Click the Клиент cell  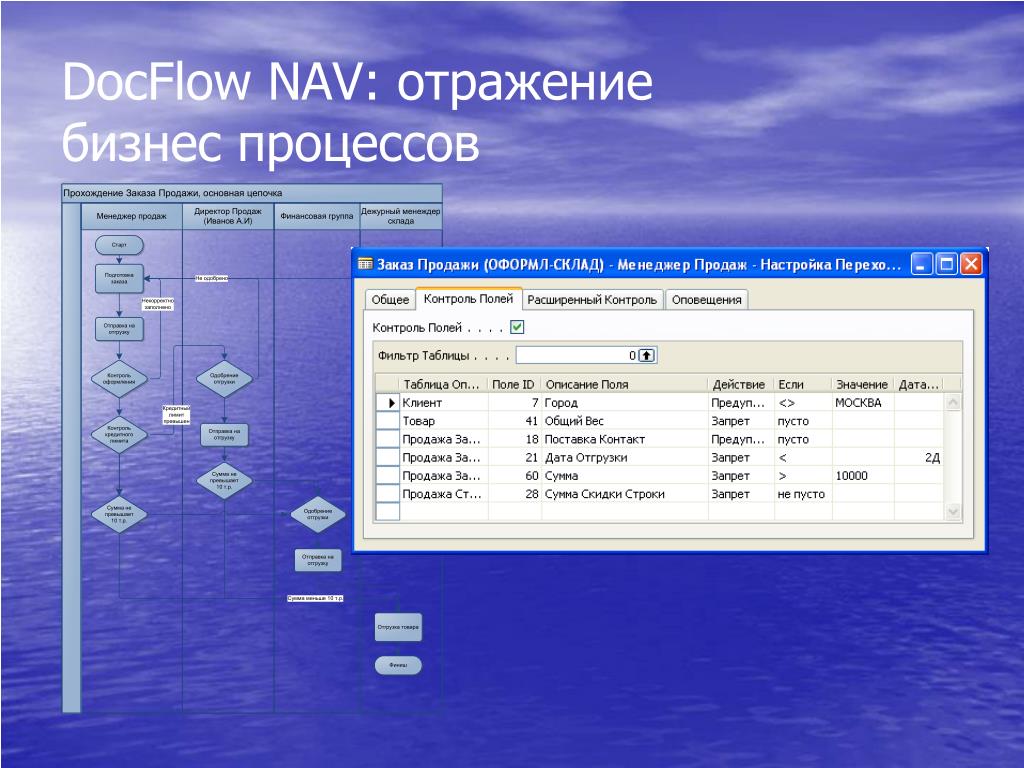444,403
